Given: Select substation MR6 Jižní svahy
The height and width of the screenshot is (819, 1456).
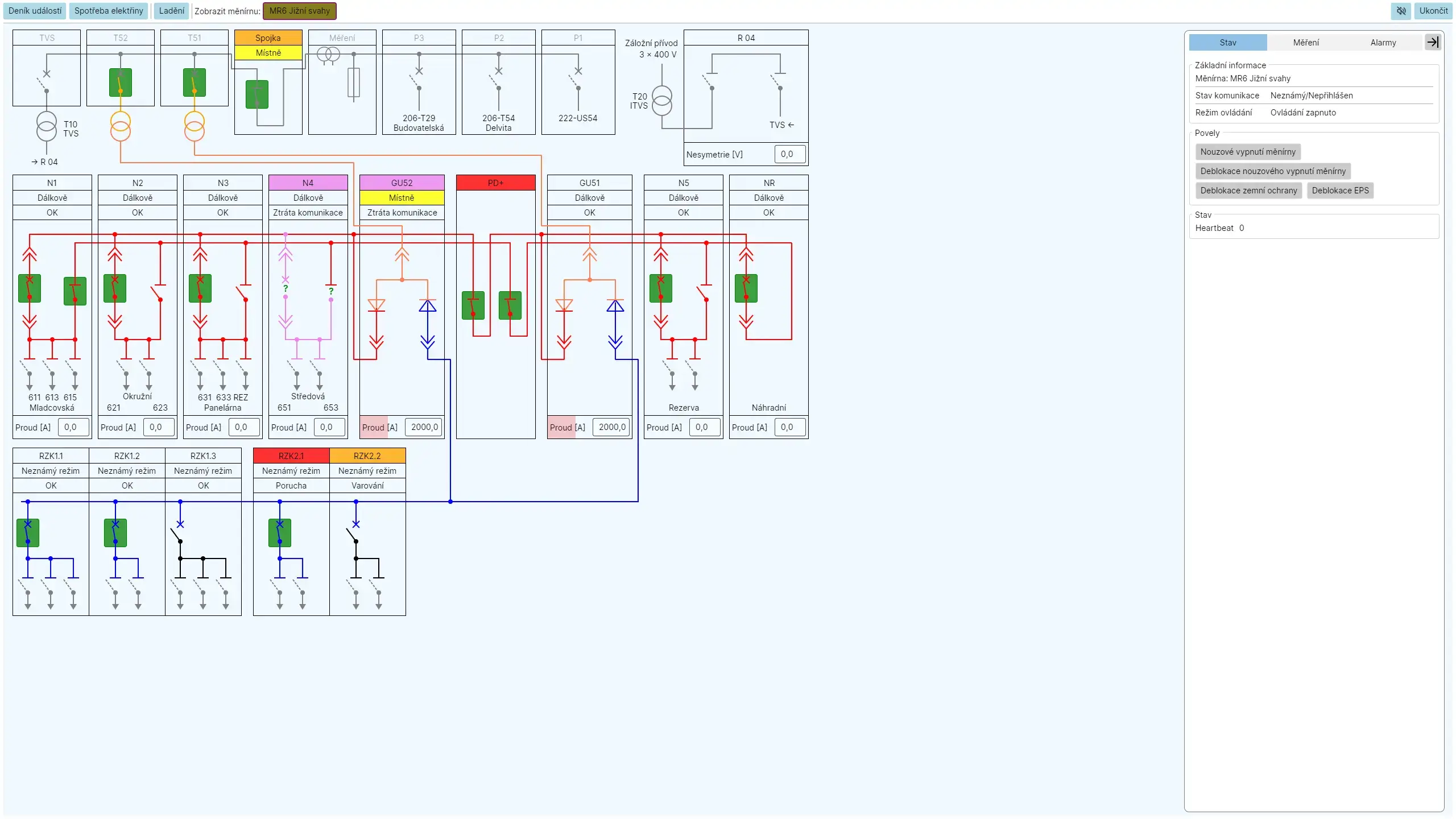Looking at the screenshot, I should [300, 11].
